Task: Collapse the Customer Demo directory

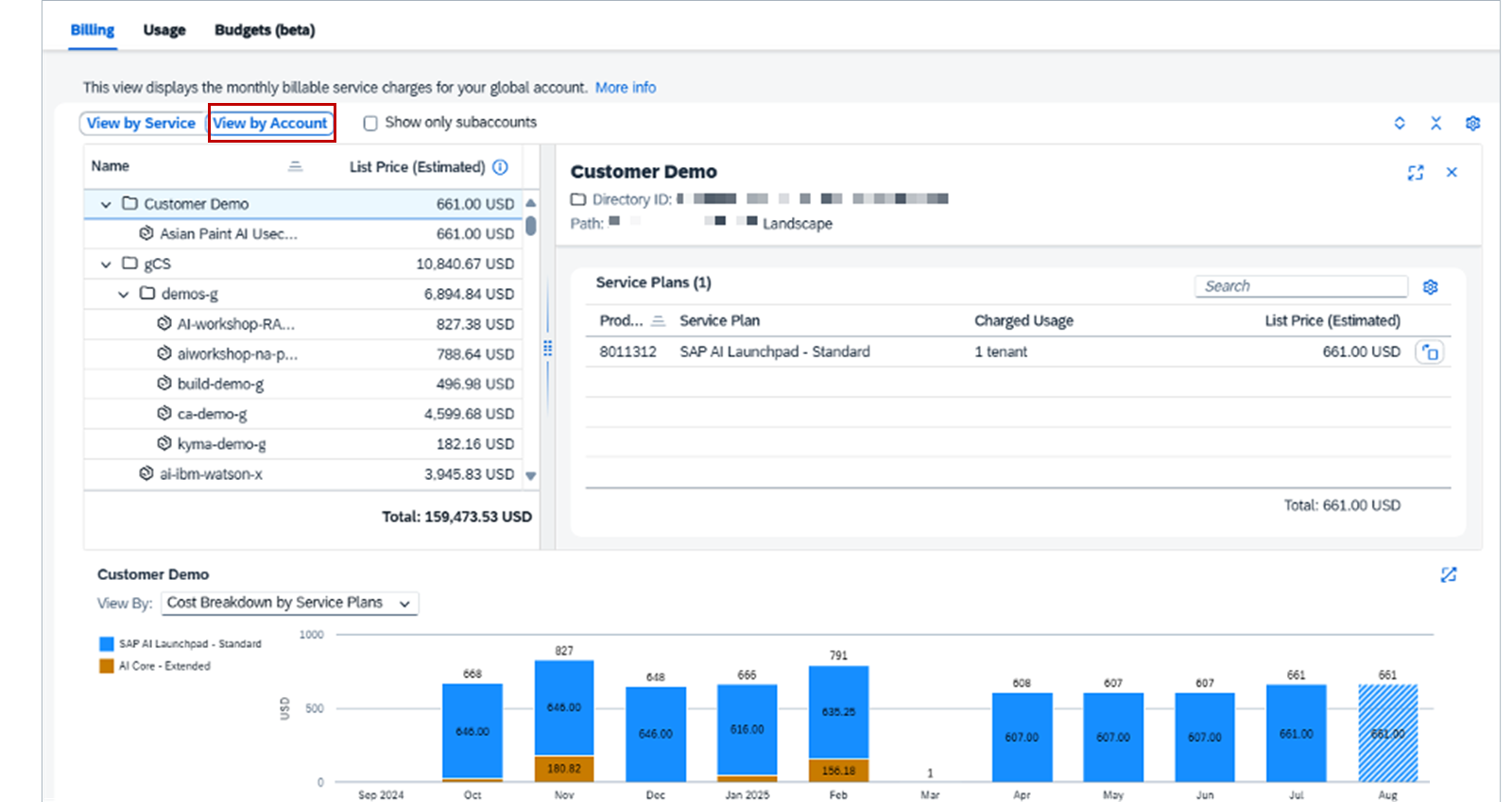Action: pos(106,204)
